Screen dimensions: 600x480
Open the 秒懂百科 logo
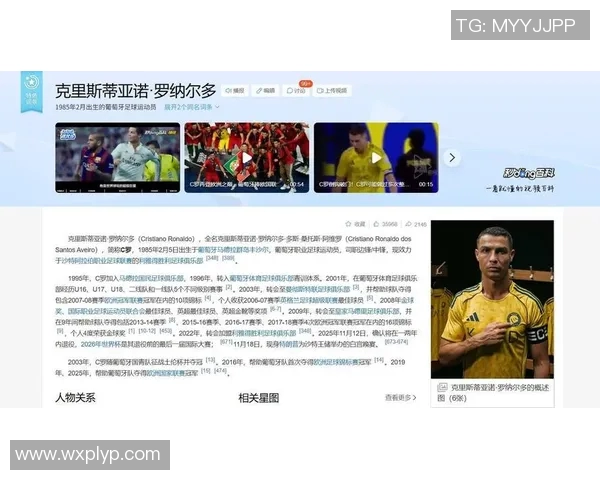pyautogui.click(x=529, y=174)
